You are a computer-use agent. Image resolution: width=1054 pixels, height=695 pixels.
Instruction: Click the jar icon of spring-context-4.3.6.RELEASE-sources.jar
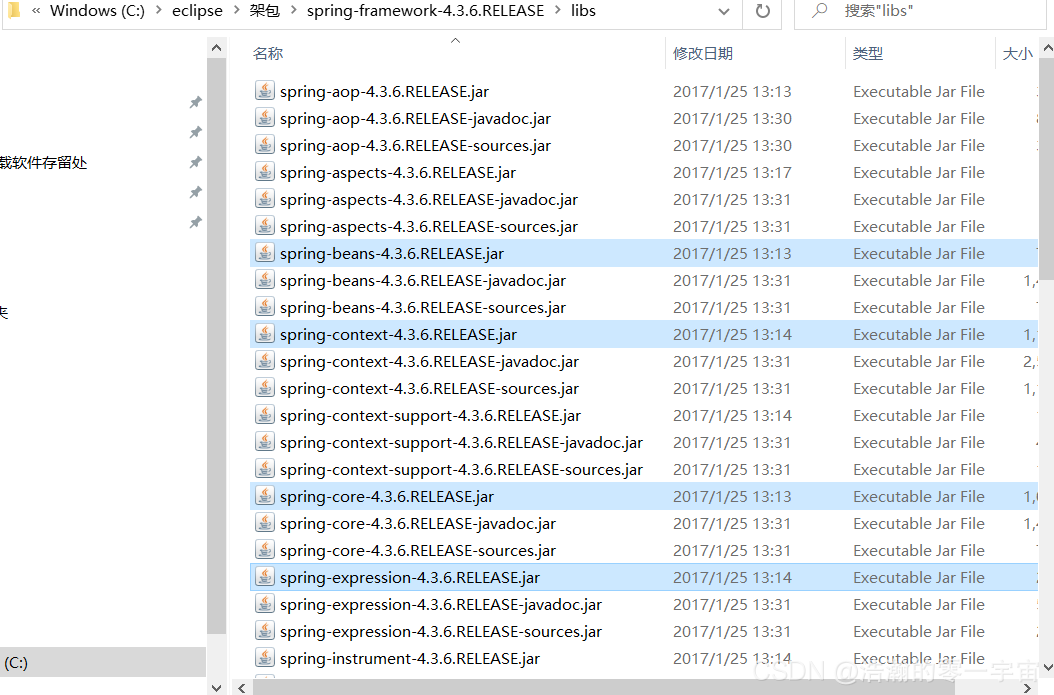[x=265, y=388]
